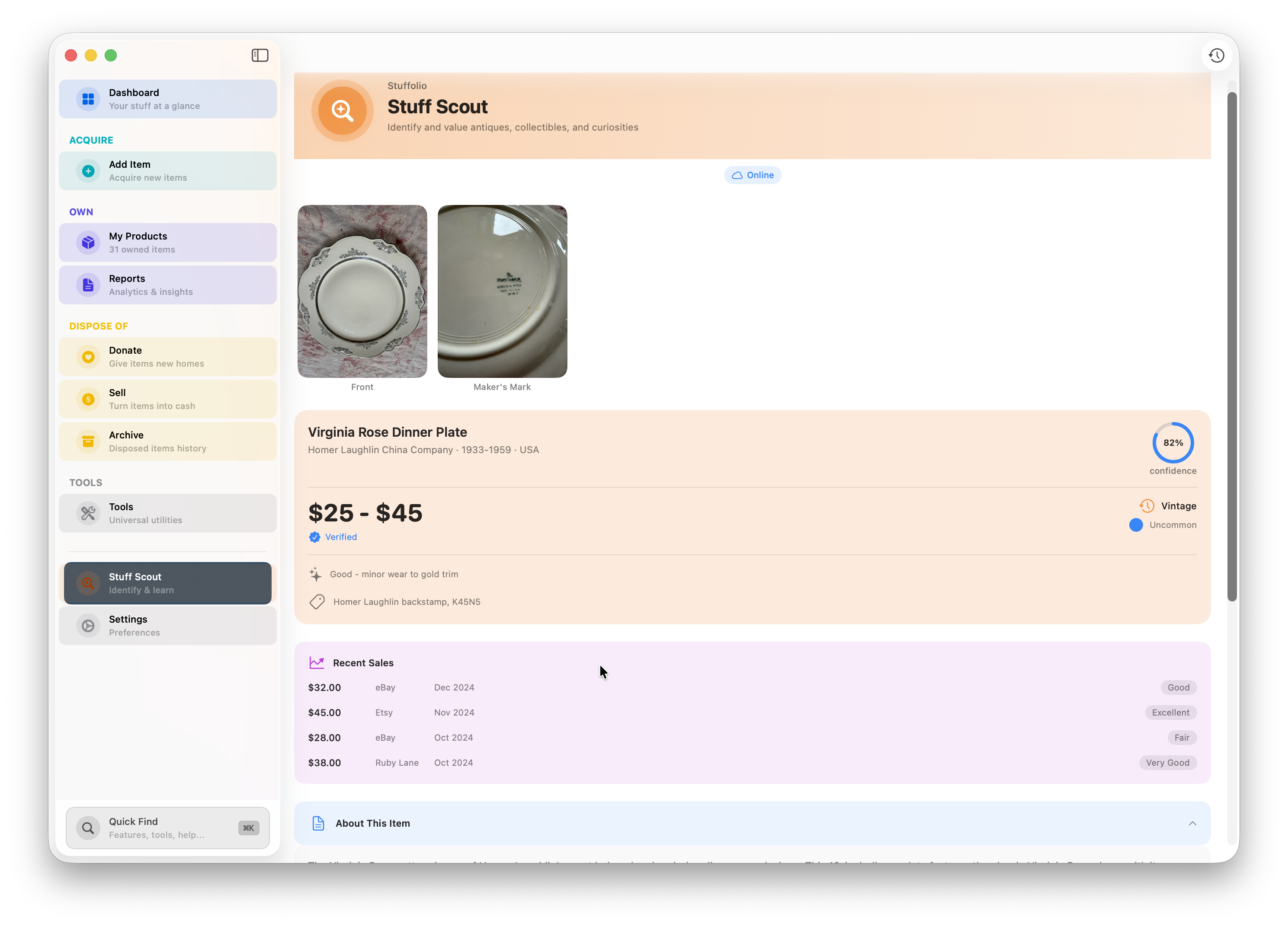
Task: Toggle the sidebar visibility control
Action: [x=260, y=55]
